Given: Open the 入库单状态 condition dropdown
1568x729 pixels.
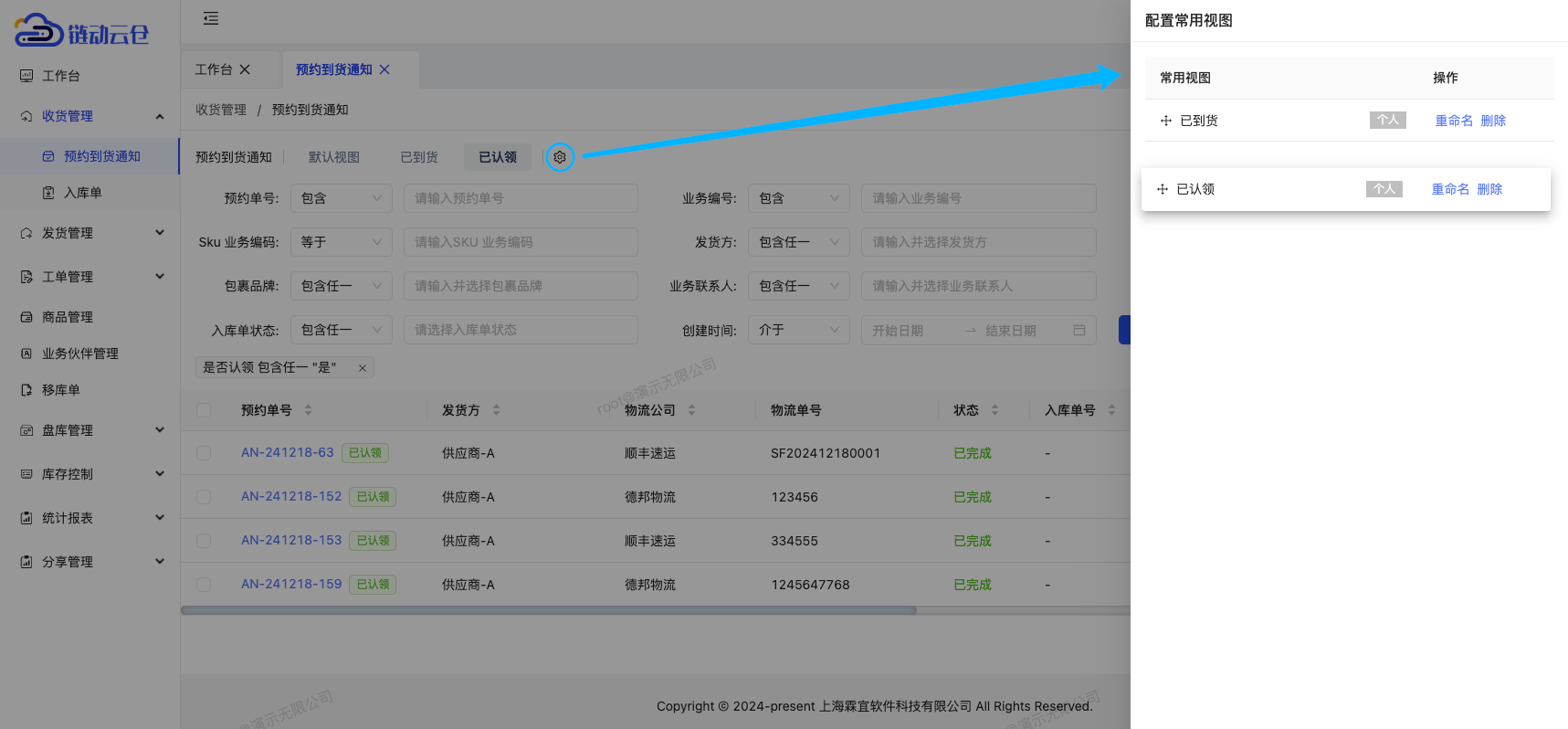Looking at the screenshot, I should 341,330.
